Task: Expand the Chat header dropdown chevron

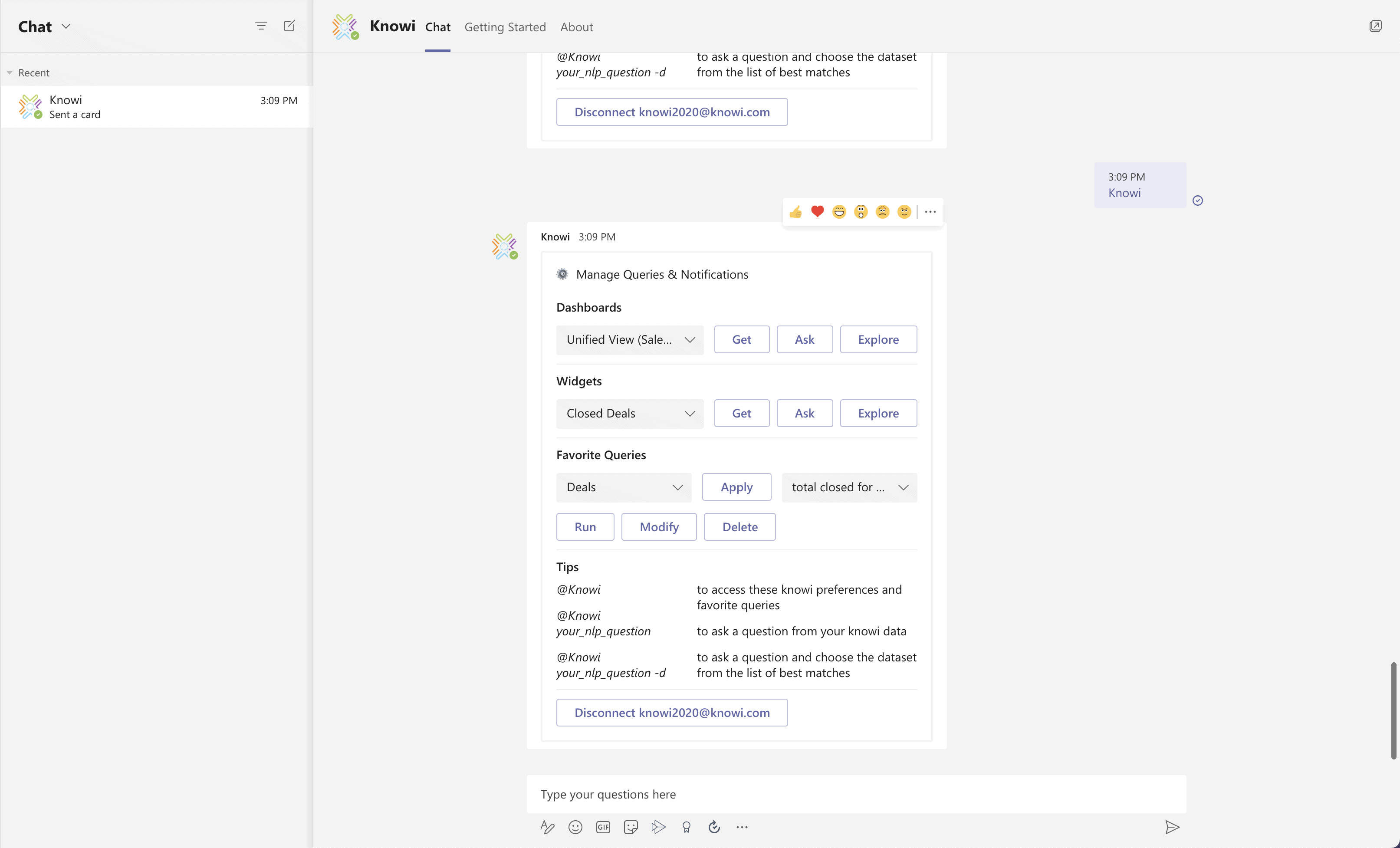Action: (66, 26)
